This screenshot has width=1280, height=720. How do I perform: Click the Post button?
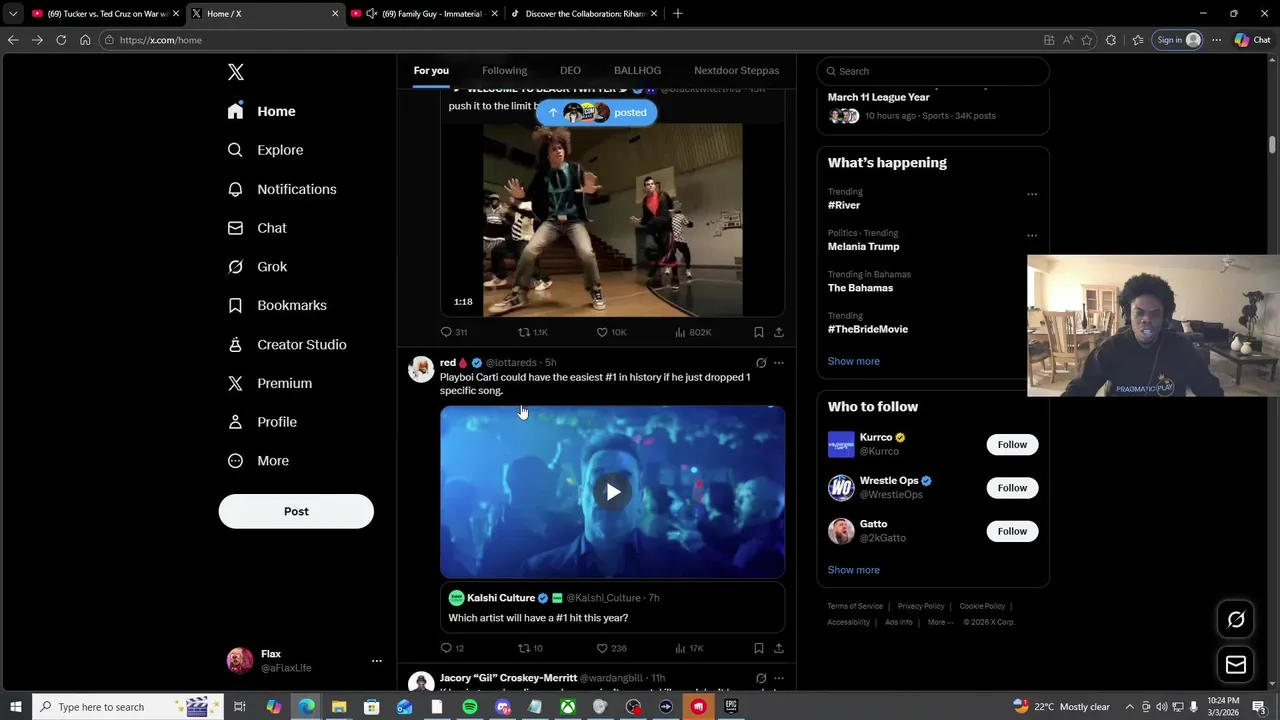click(x=296, y=511)
